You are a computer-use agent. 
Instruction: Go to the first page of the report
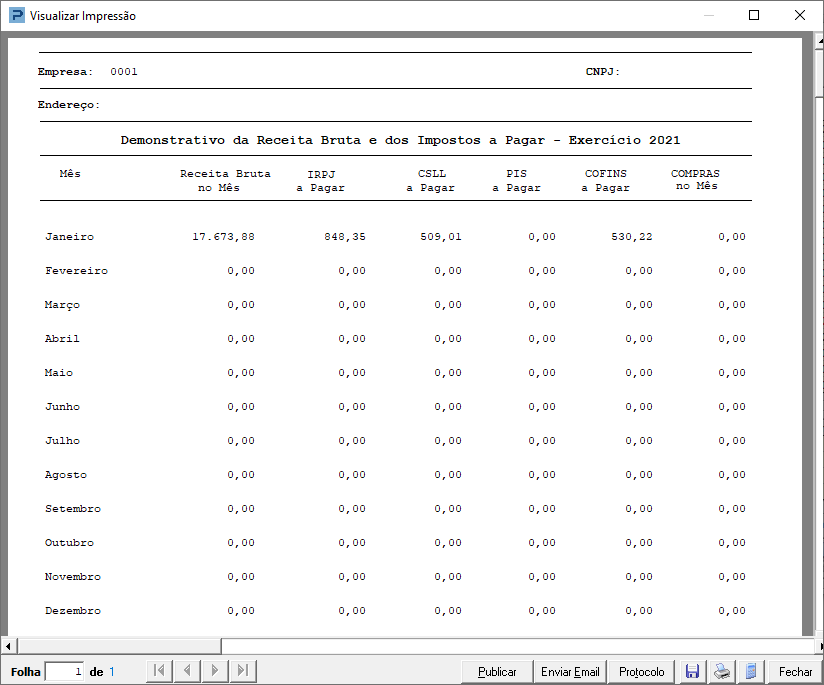click(159, 670)
